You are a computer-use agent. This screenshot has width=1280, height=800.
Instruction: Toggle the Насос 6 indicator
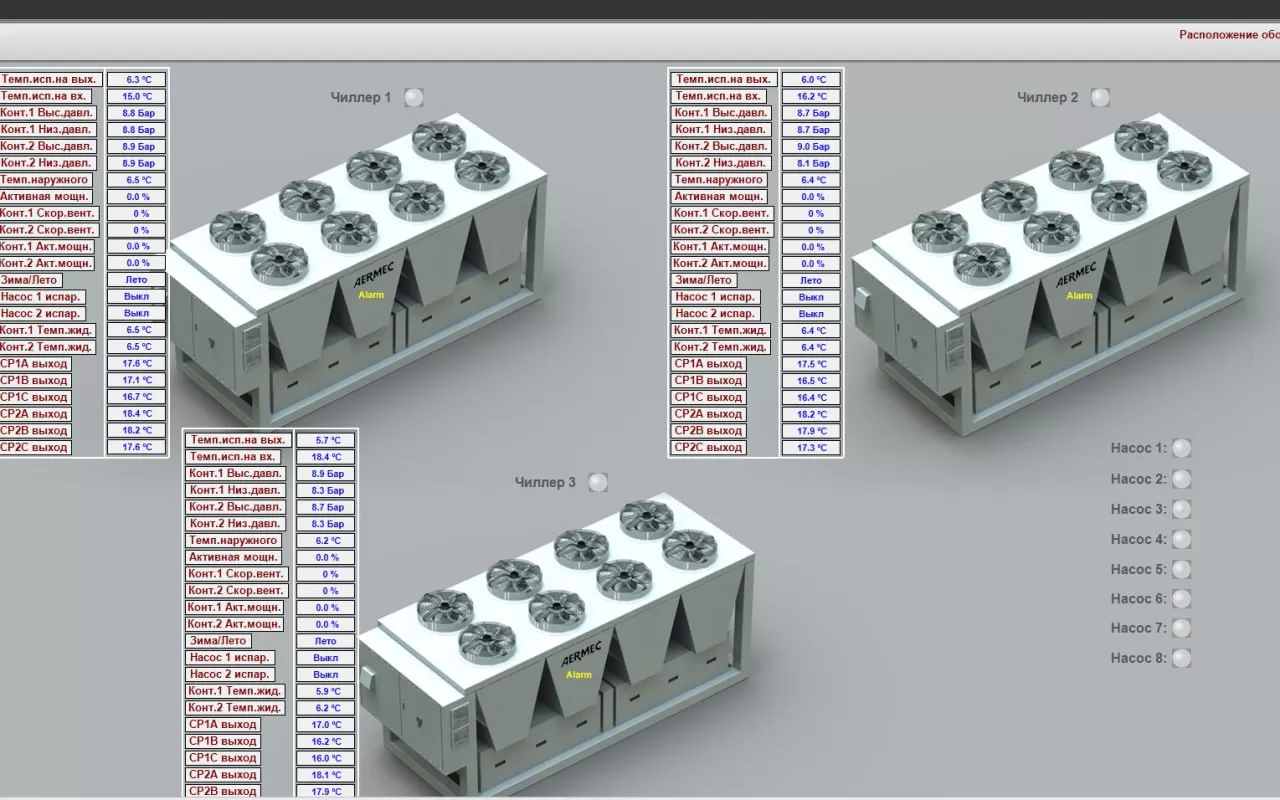pyautogui.click(x=1181, y=599)
